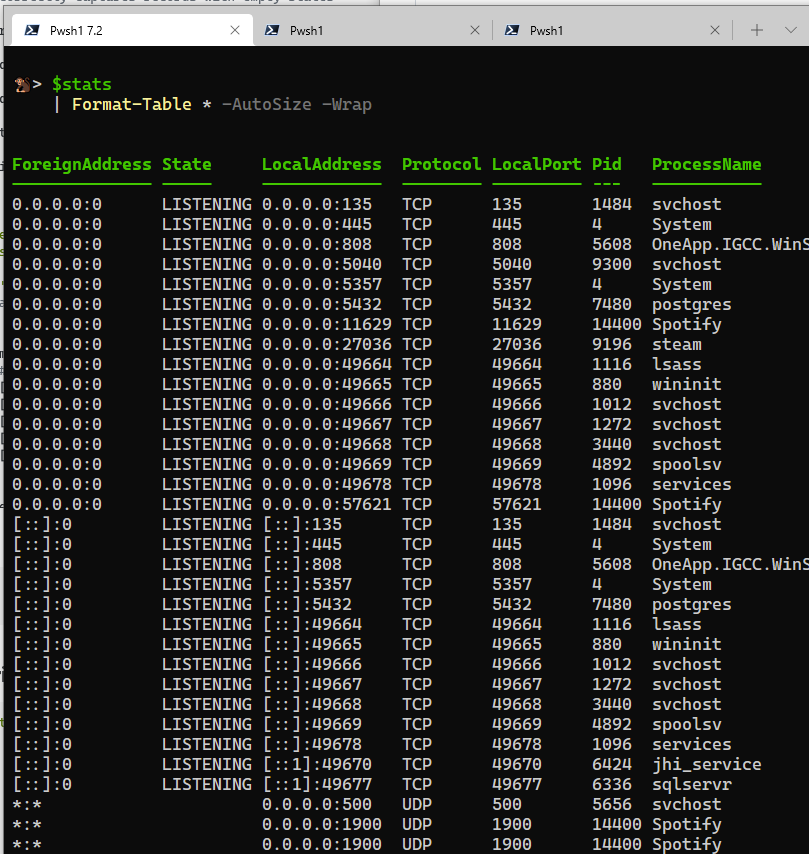Close the last Pwsh1 tab

715,30
